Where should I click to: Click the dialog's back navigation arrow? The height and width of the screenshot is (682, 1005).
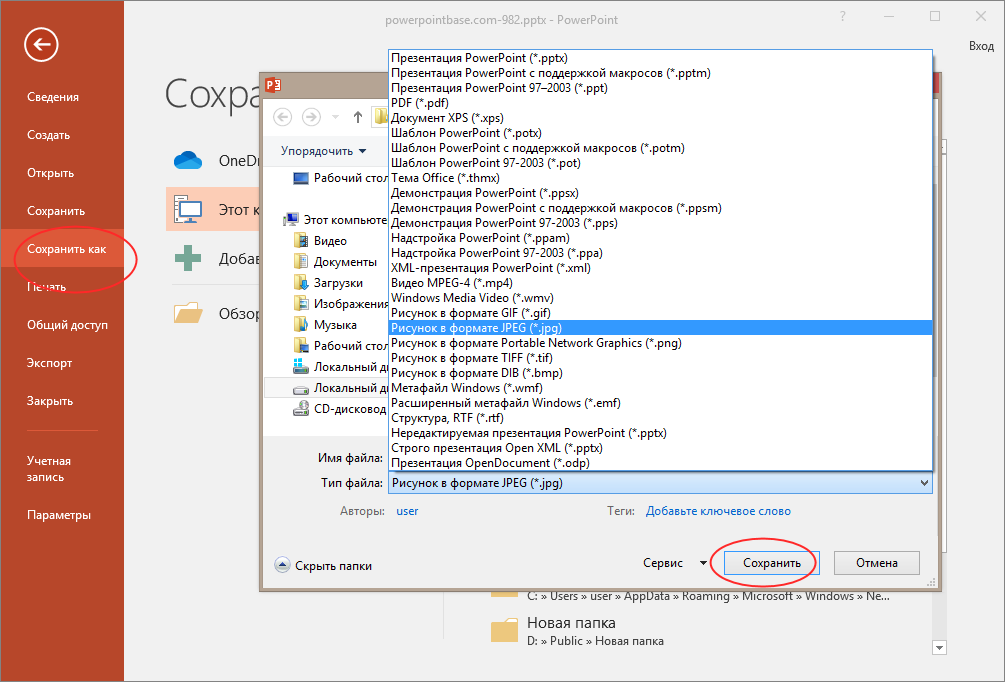click(x=283, y=117)
